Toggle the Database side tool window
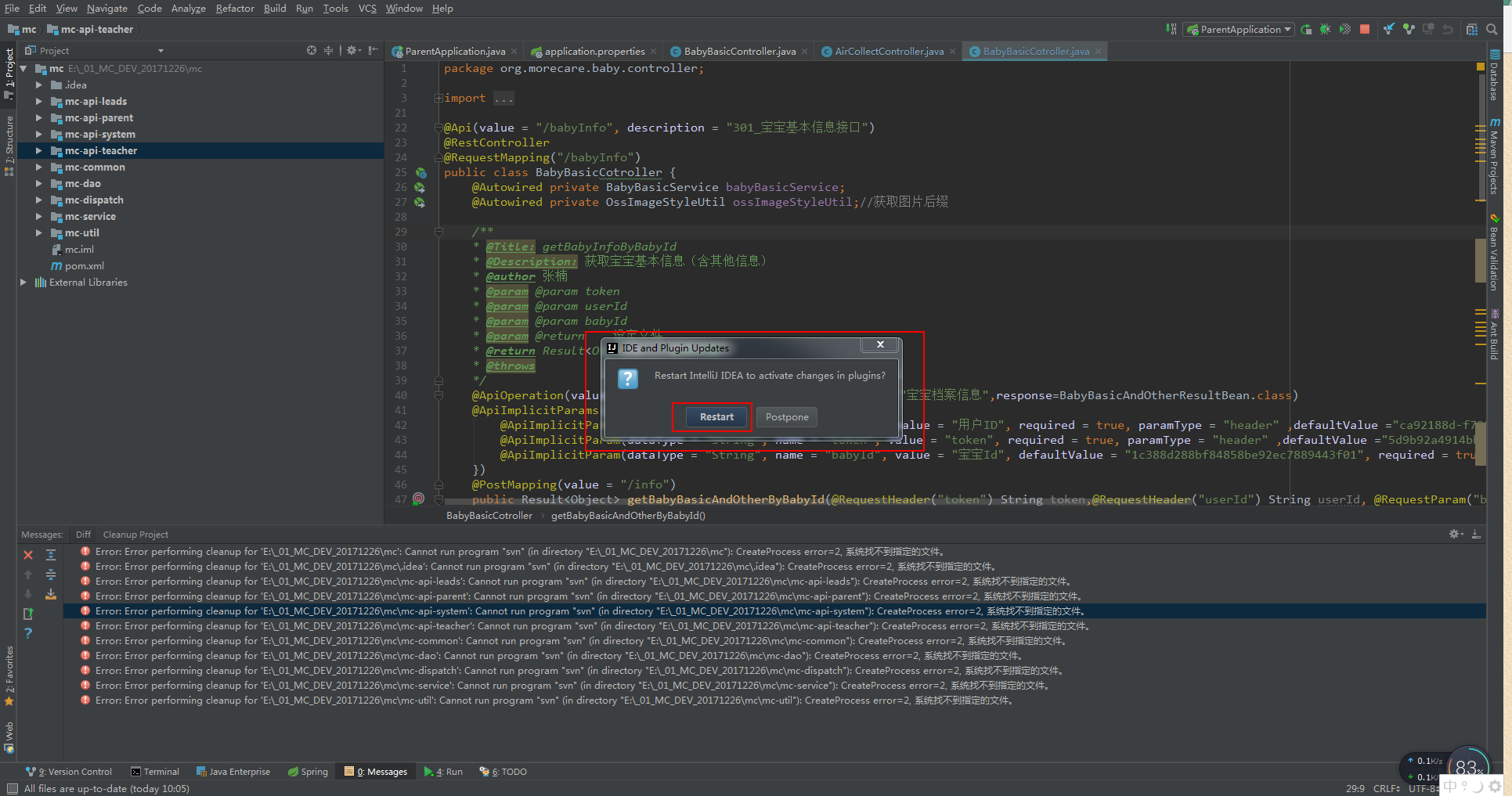Viewport: 1512px width, 796px height. (x=1495, y=76)
